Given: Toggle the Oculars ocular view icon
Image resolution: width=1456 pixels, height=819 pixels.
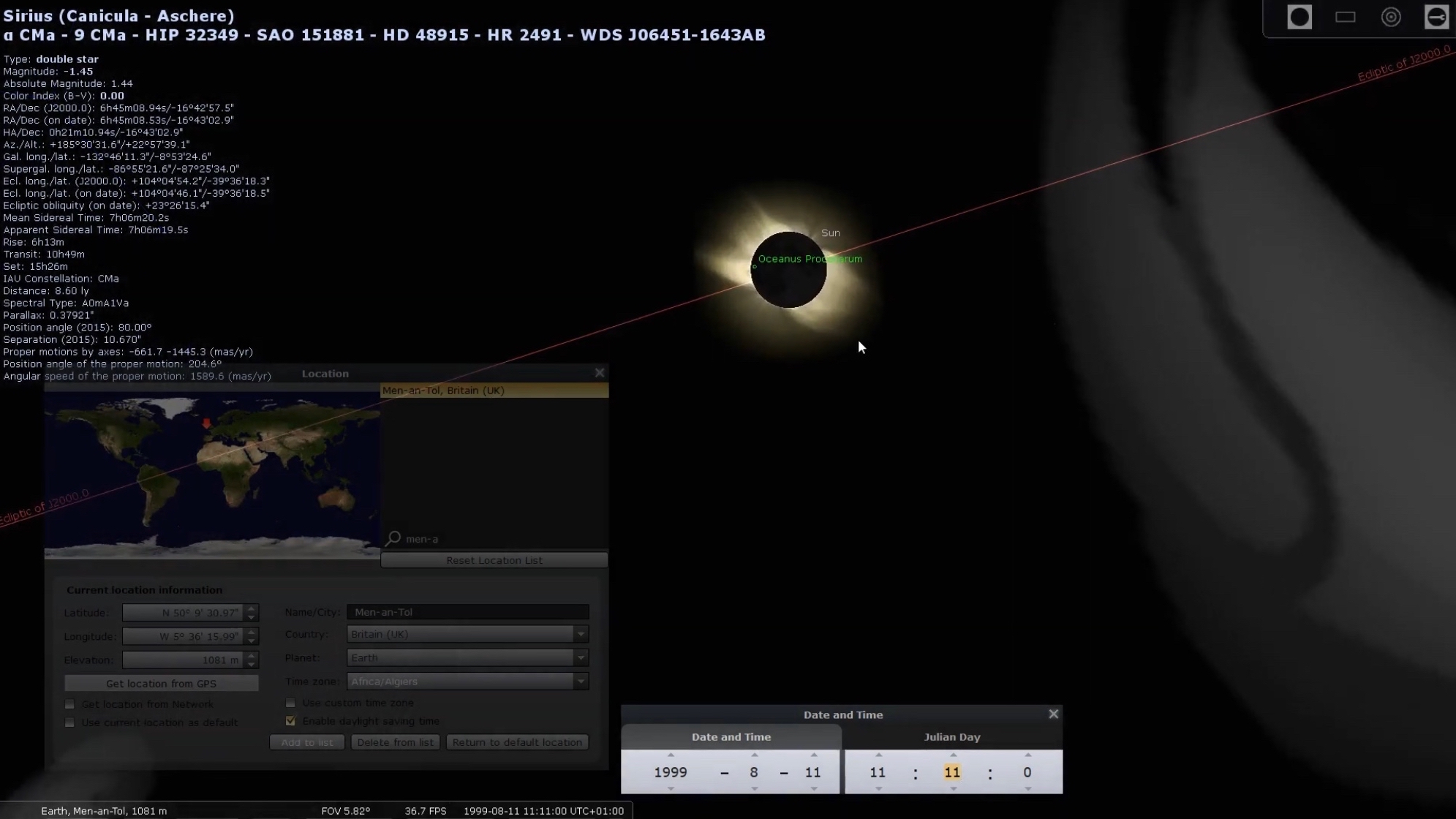Looking at the screenshot, I should coord(1300,17).
